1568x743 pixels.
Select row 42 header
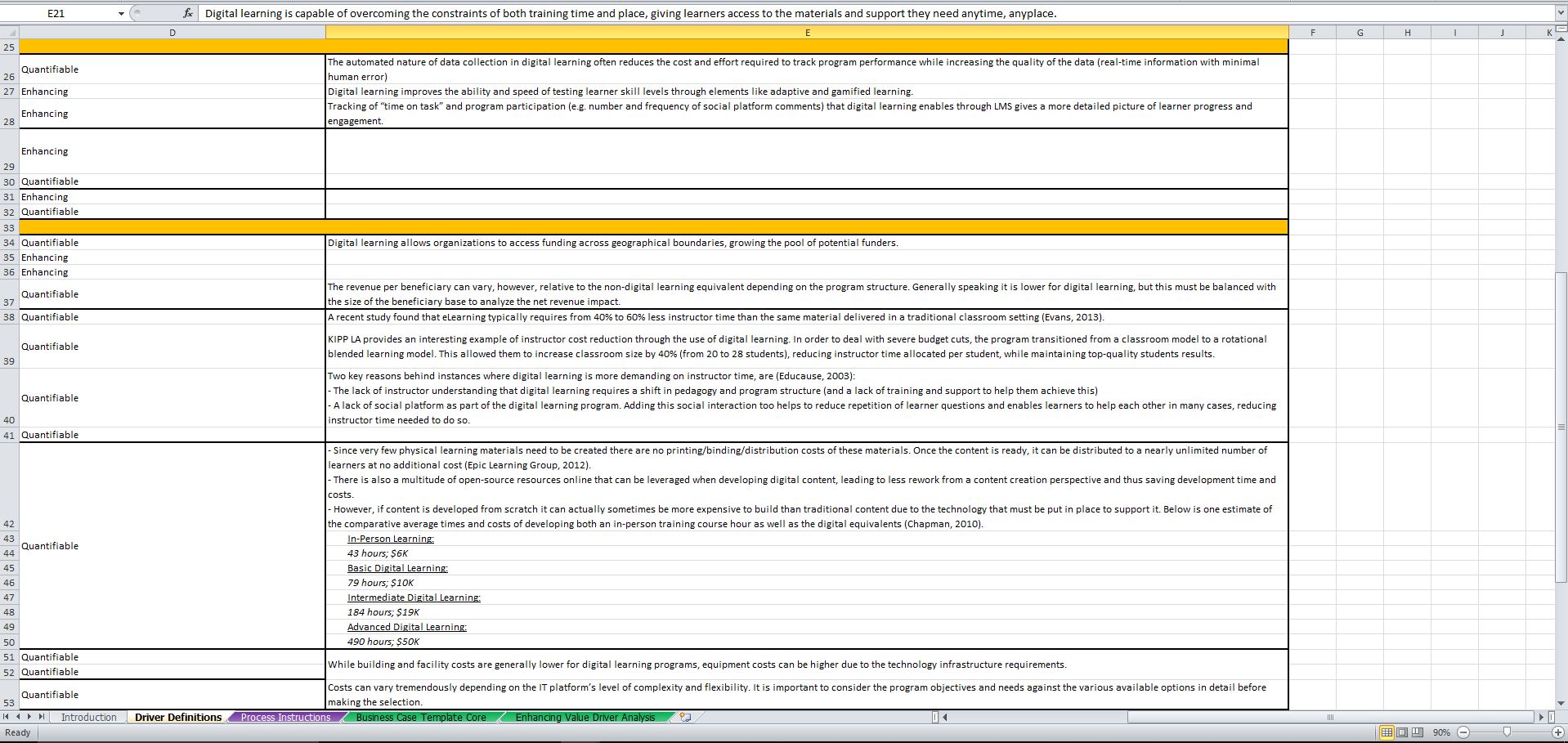(x=9, y=486)
